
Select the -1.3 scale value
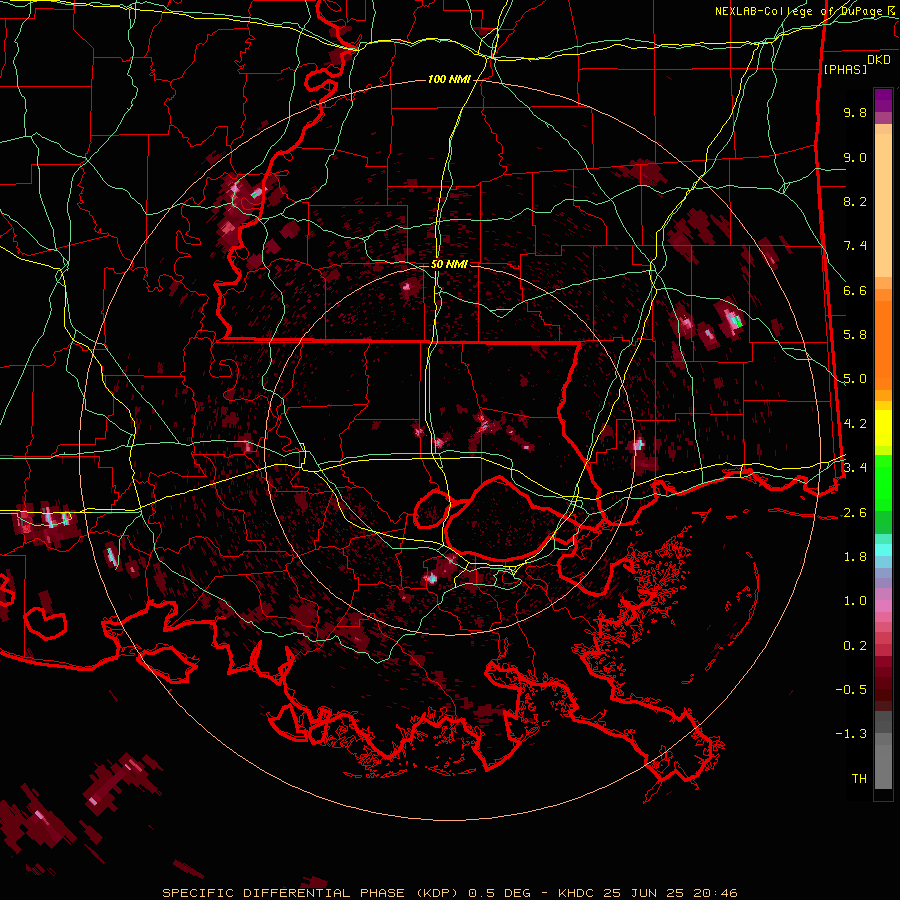click(x=851, y=734)
